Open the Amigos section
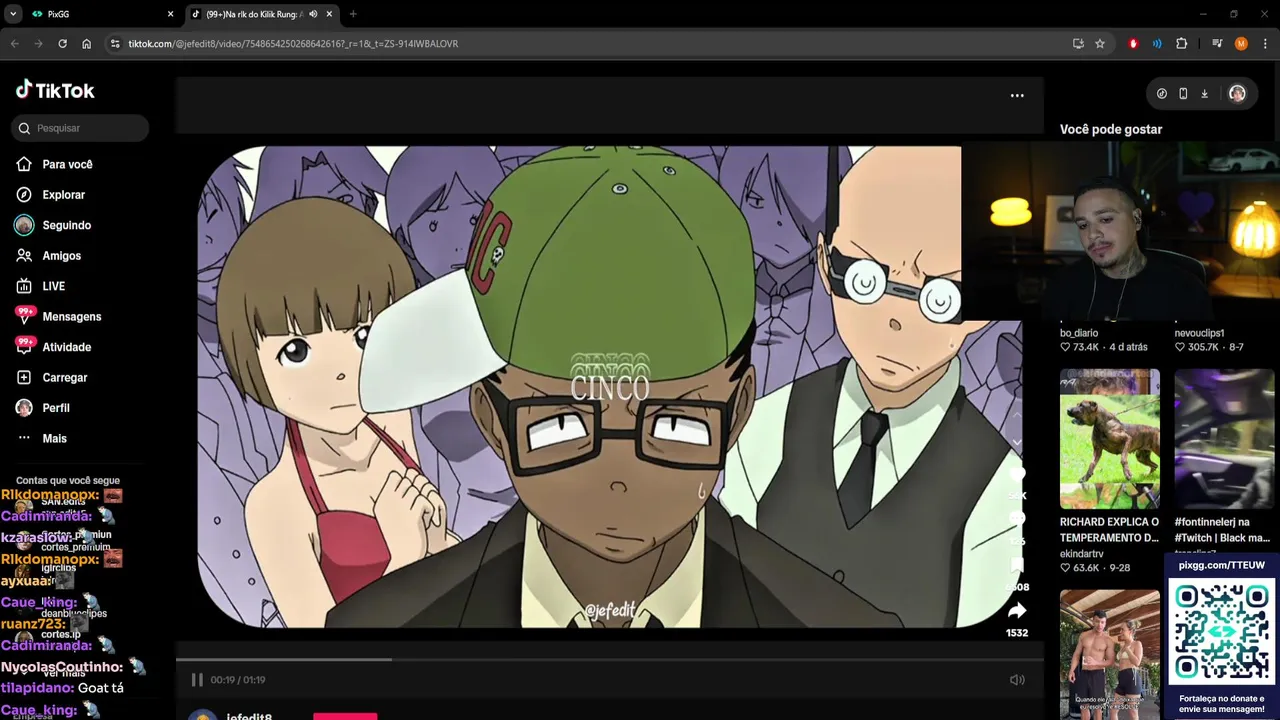1280x720 pixels. click(x=61, y=256)
